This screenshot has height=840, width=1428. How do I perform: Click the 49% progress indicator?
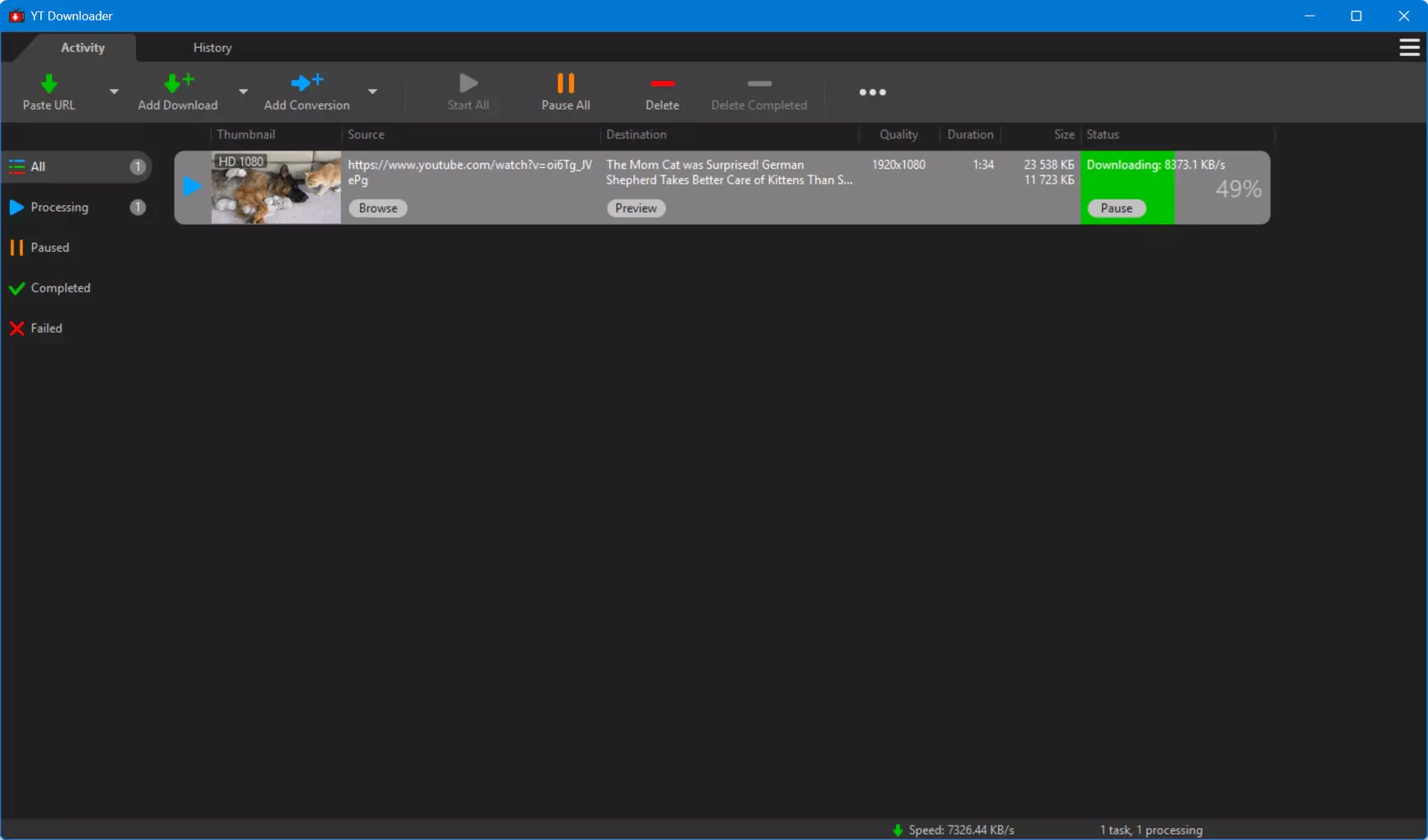tap(1239, 189)
